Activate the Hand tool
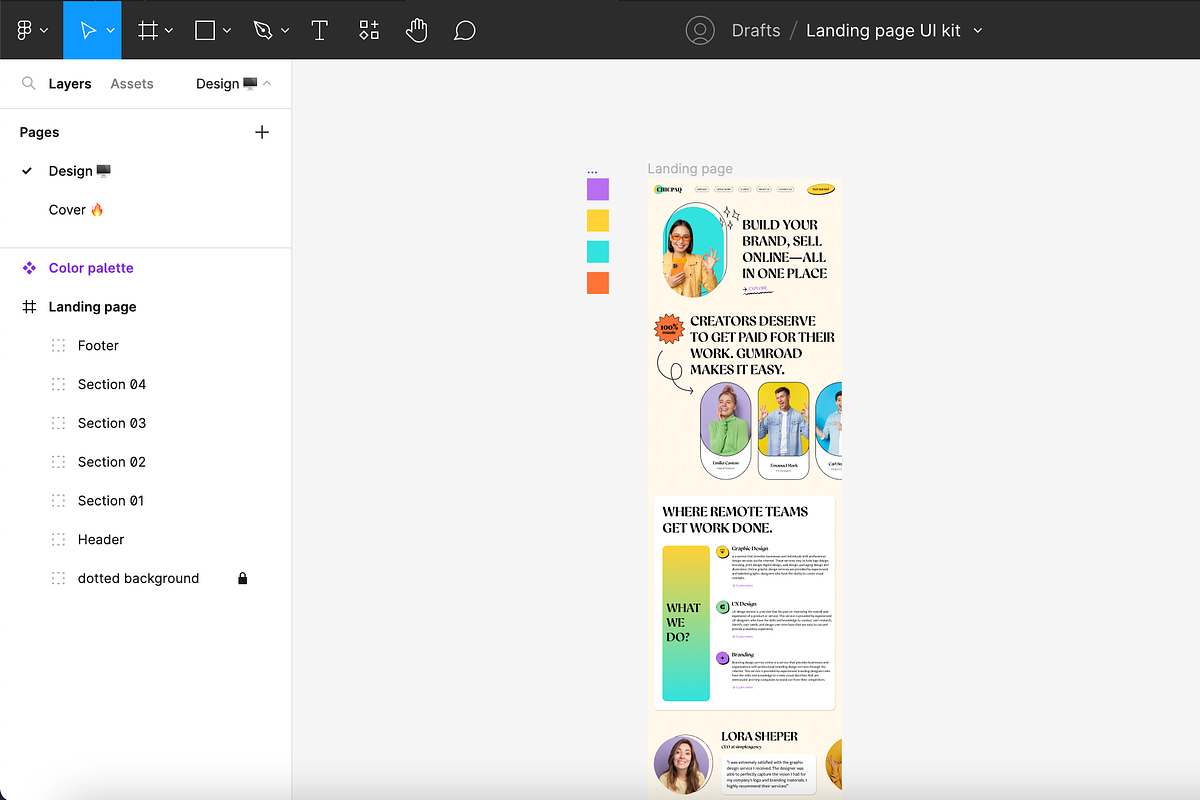The height and width of the screenshot is (800, 1200). coord(417,30)
